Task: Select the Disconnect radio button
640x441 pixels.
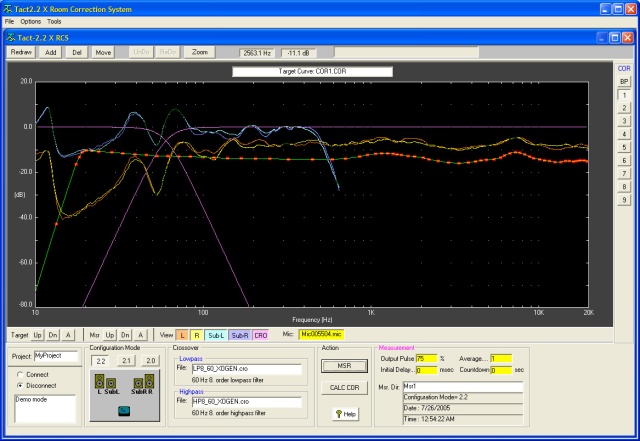Action: tap(20, 385)
